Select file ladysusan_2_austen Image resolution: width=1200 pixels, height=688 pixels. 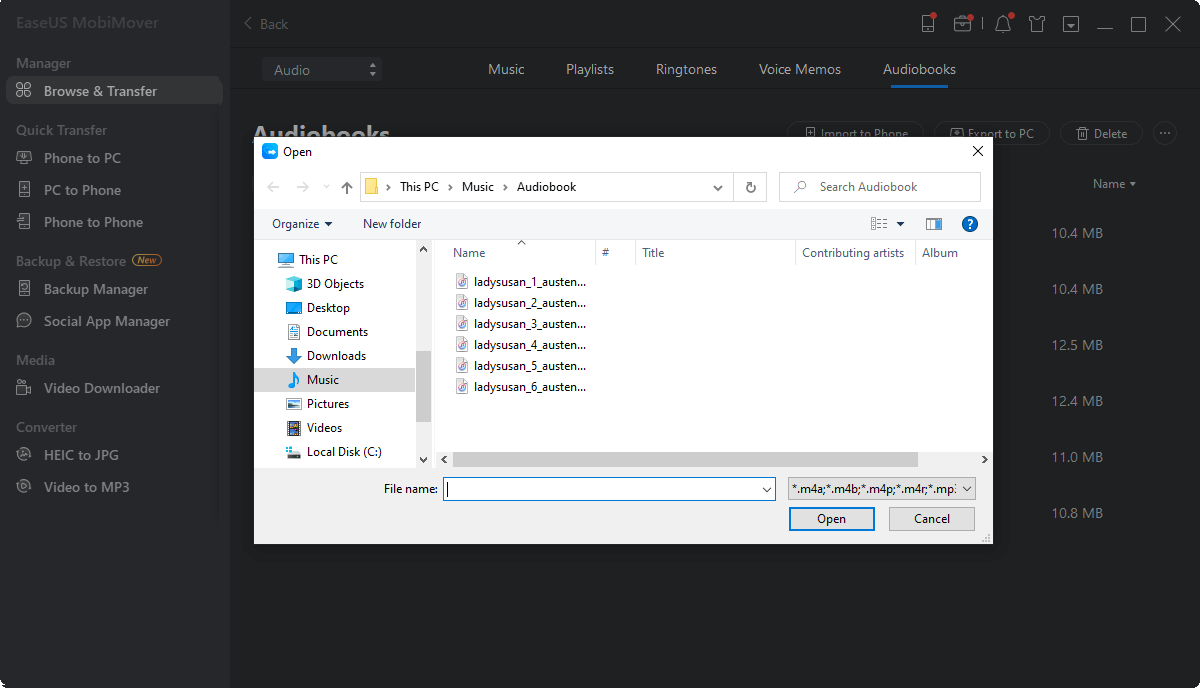pyautogui.click(x=521, y=303)
